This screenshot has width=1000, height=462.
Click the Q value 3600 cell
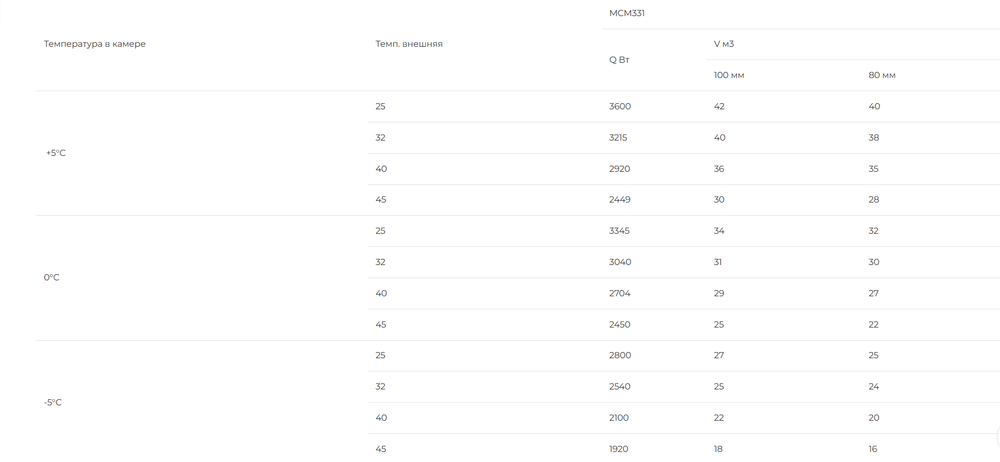click(x=620, y=107)
